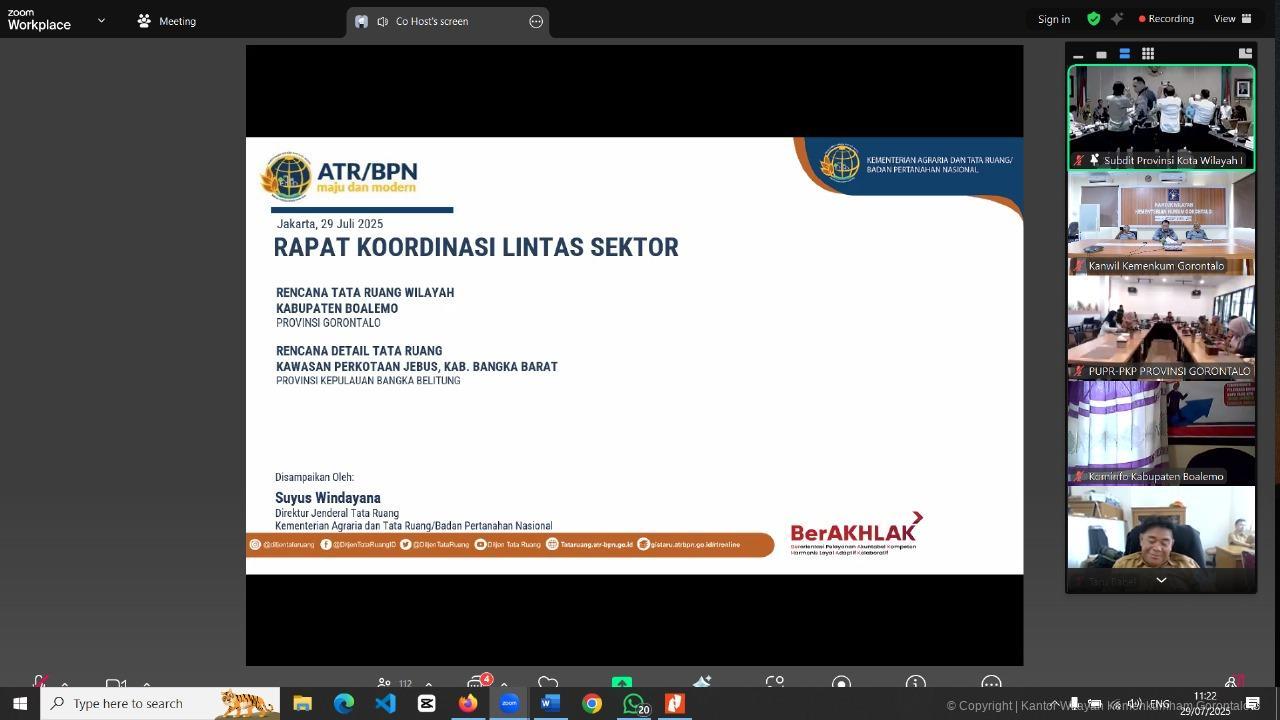
Task: Show more participants with the down chevron
Action: click(1161, 579)
